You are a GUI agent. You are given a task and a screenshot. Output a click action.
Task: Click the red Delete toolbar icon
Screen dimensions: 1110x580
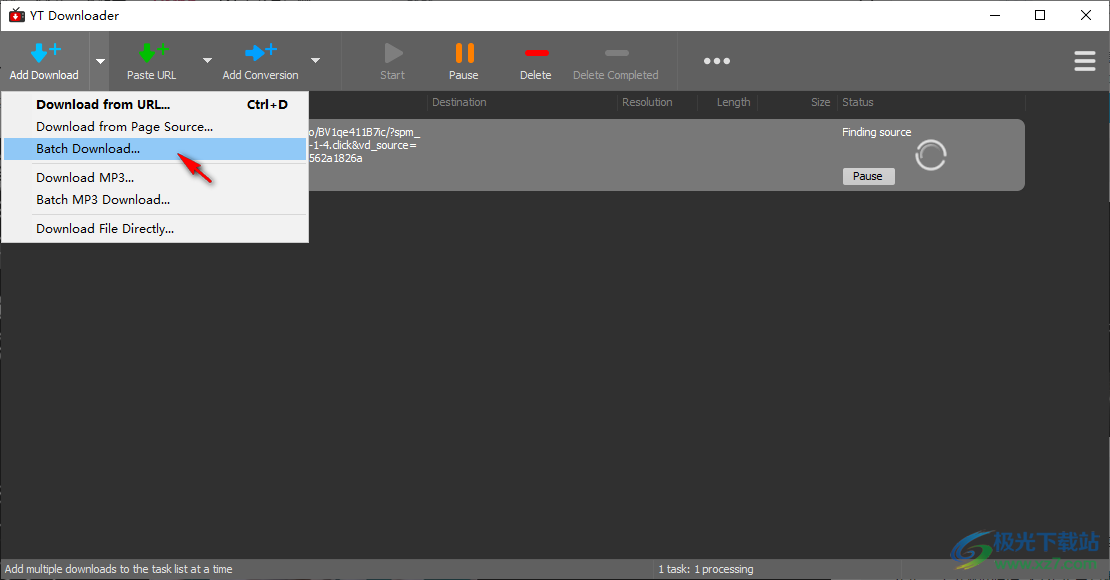535,52
